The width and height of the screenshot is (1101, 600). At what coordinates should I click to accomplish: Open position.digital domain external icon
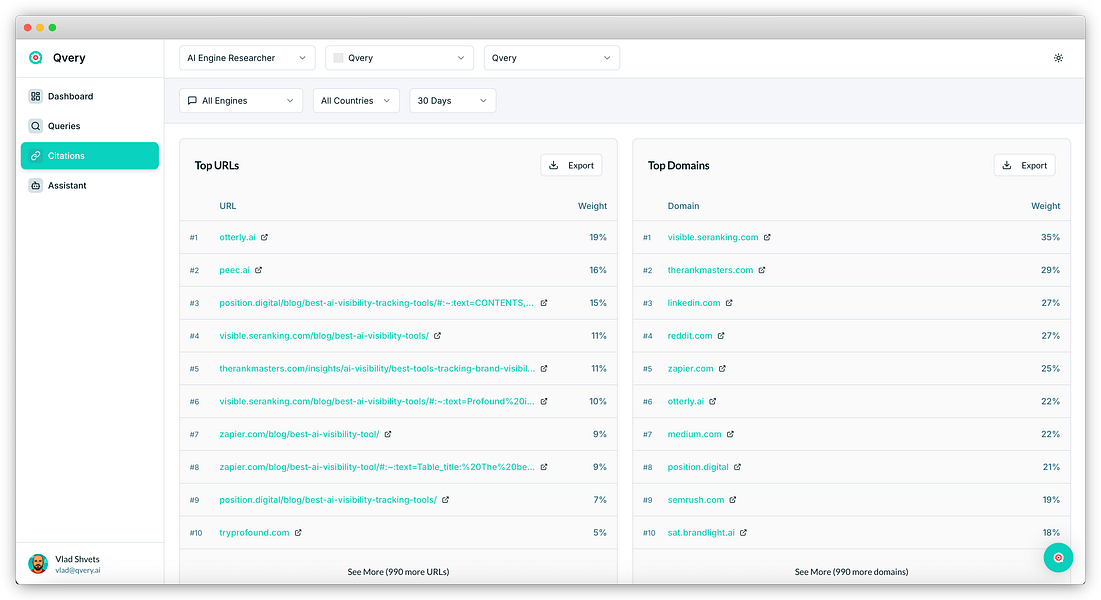coord(737,467)
